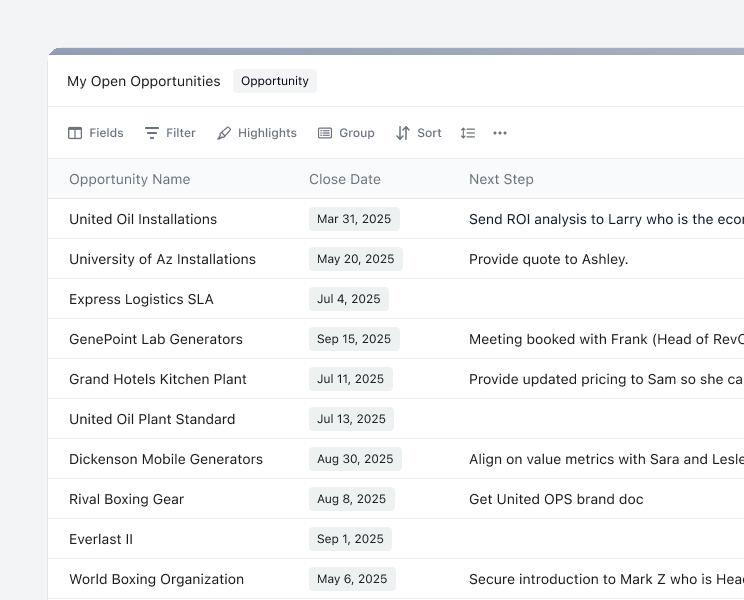Open the University of Az Installations row
The width and height of the screenshot is (744, 600).
[x=162, y=259]
